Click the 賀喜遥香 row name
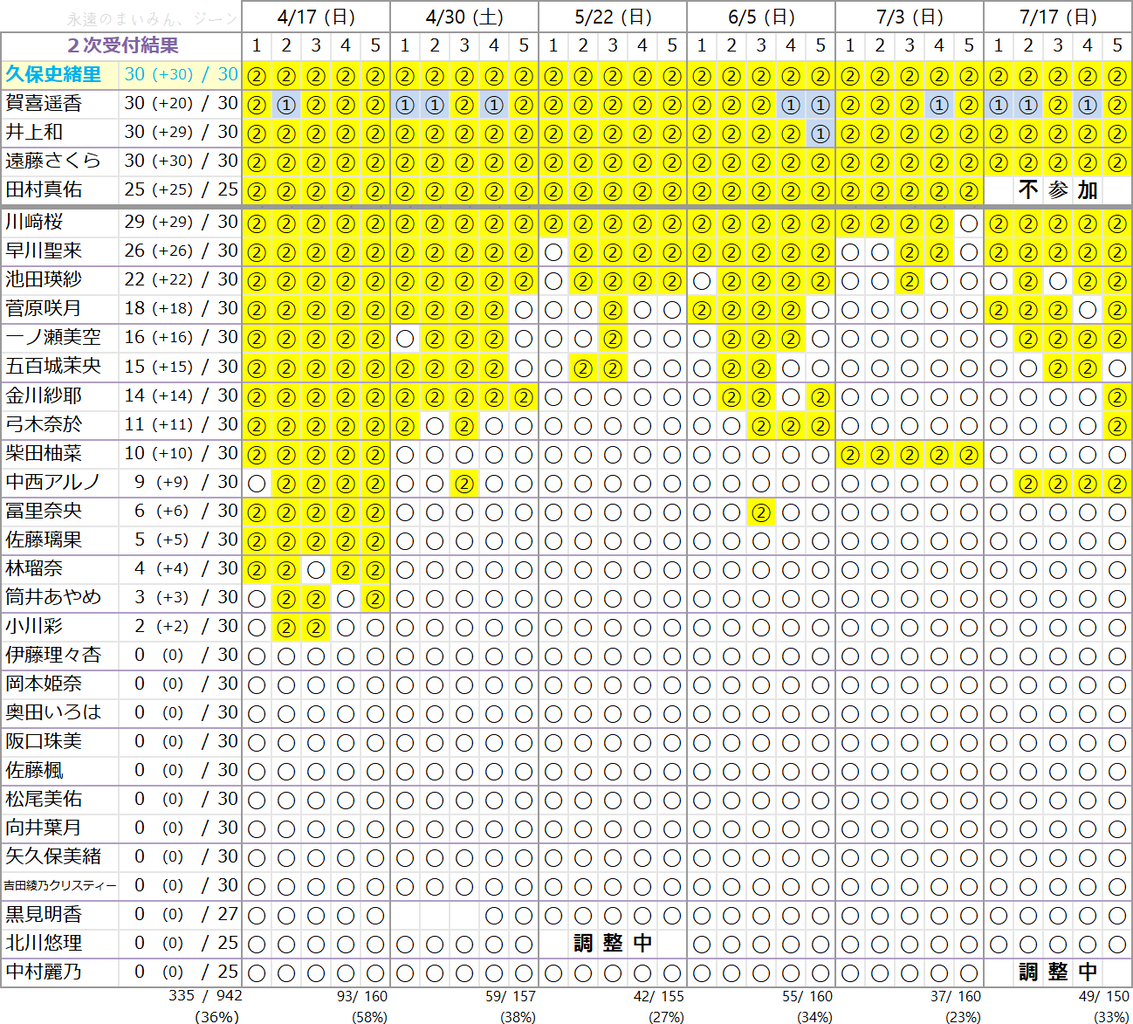 click(x=44, y=103)
